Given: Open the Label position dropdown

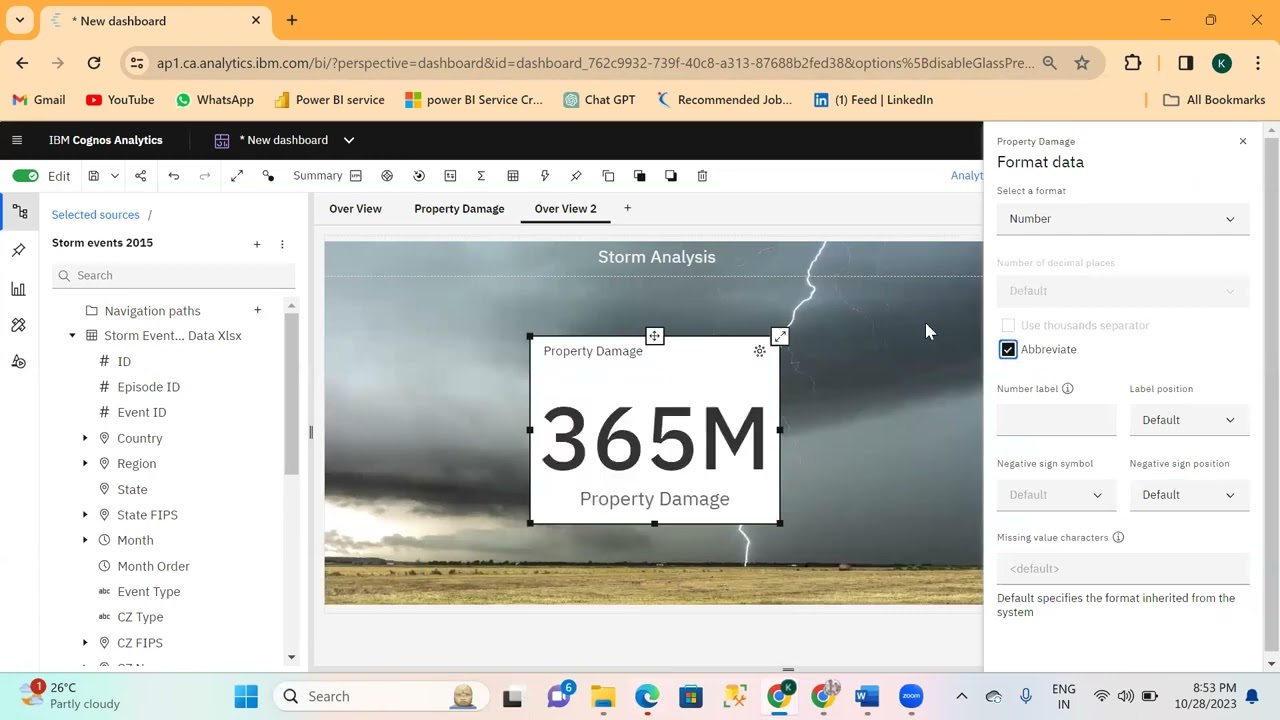Looking at the screenshot, I should click(x=1189, y=420).
